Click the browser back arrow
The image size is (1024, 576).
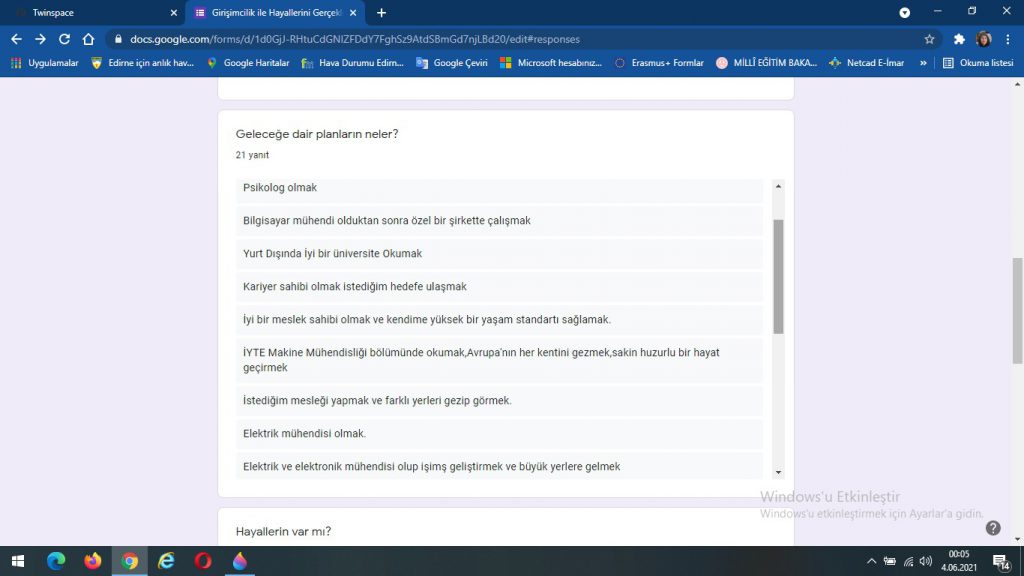16,39
